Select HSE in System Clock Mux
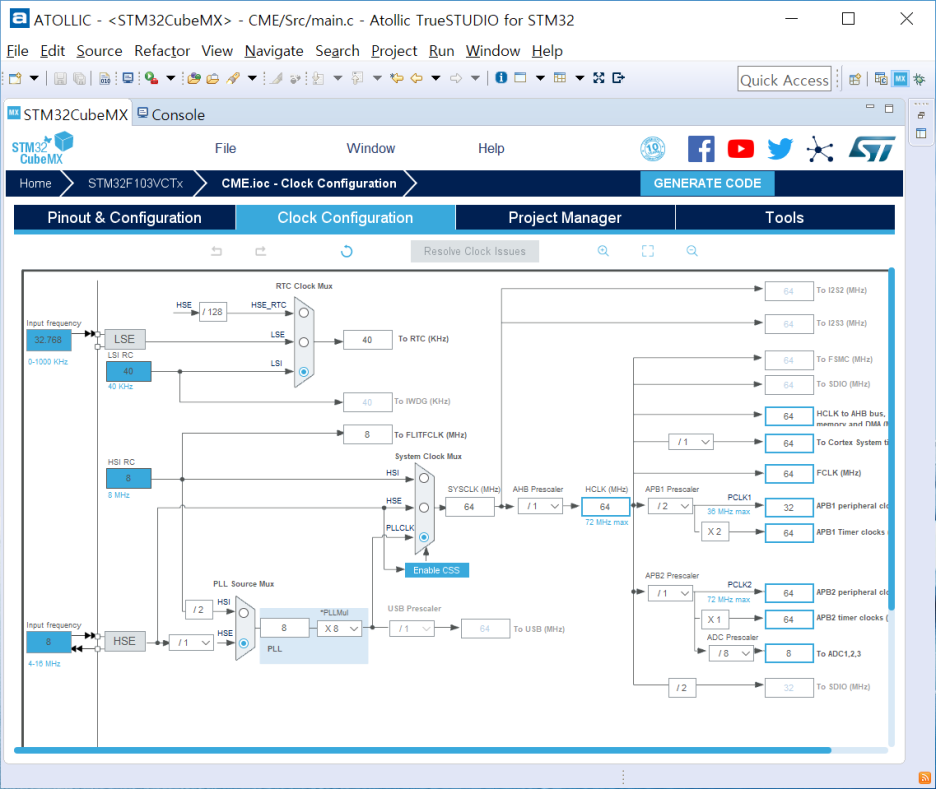Viewport: 936px width, 789px height. (424, 507)
